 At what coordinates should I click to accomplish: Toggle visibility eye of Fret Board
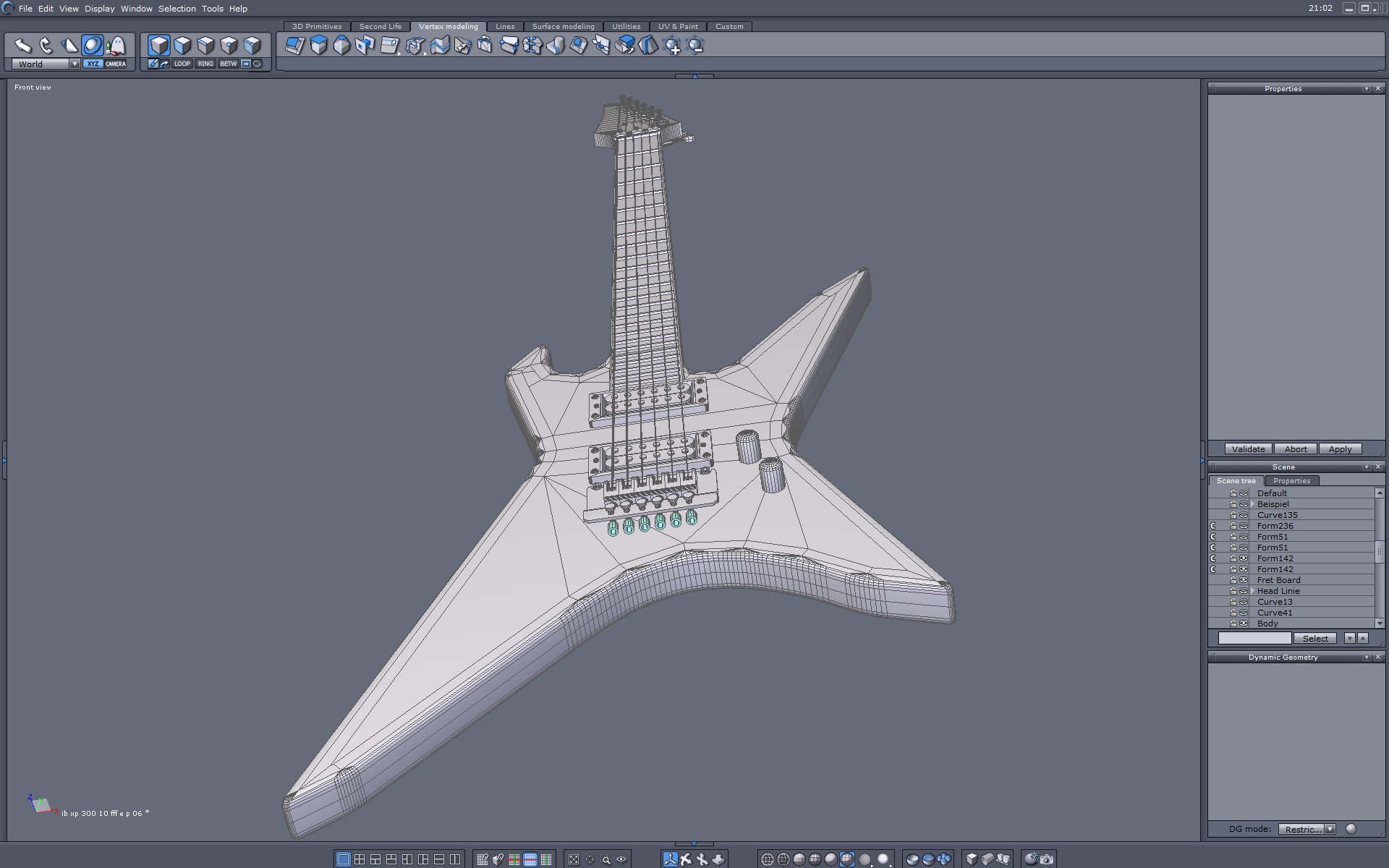1244,580
